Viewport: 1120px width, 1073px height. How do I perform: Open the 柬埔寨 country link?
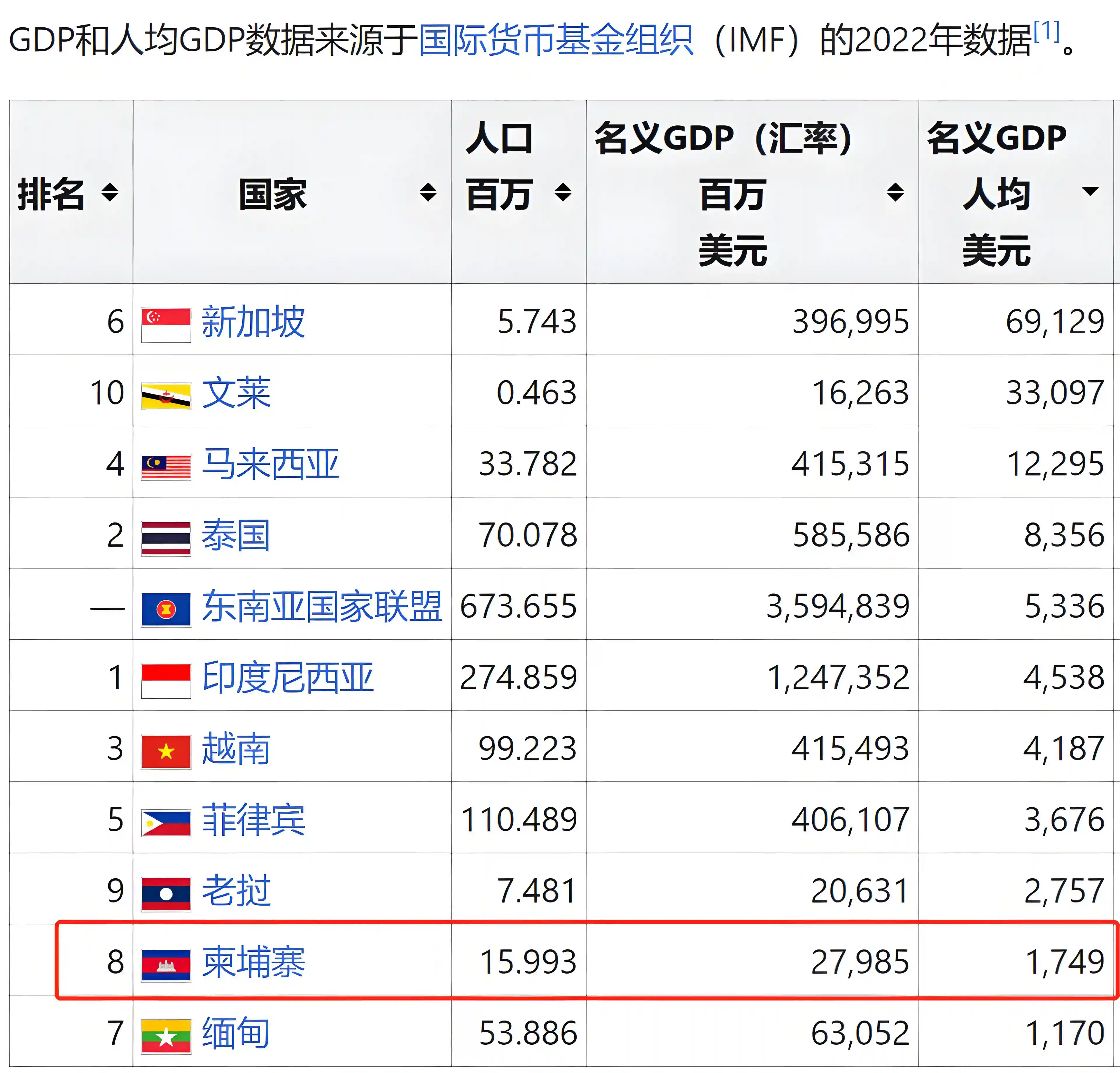pyautogui.click(x=253, y=962)
